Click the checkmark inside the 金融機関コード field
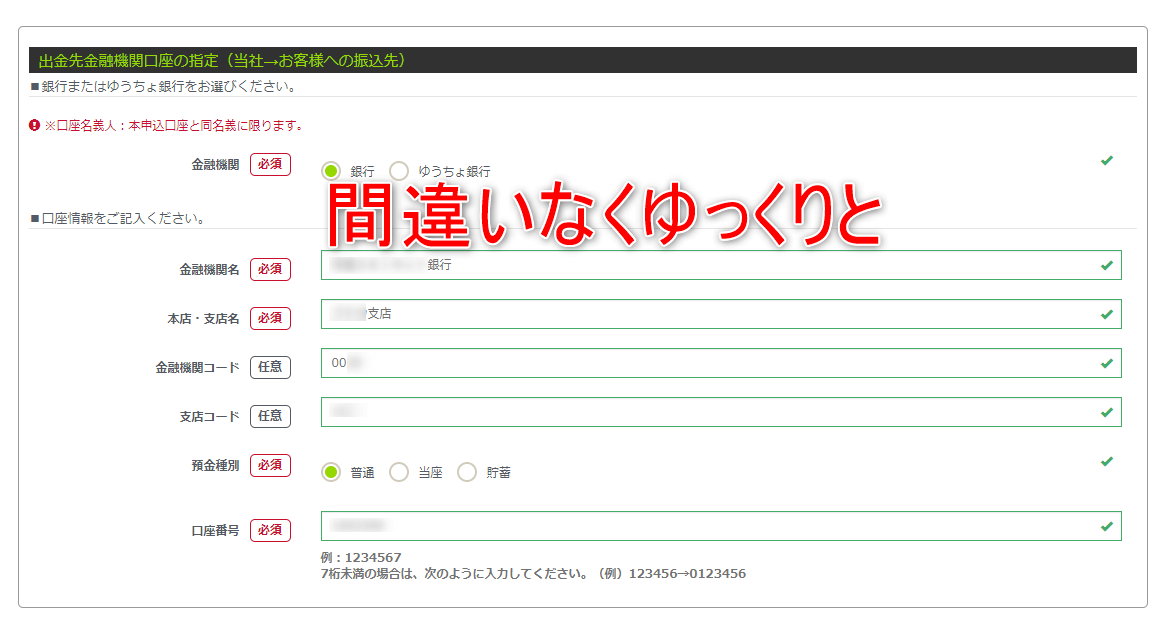This screenshot has height=620, width=1162. click(1106, 363)
